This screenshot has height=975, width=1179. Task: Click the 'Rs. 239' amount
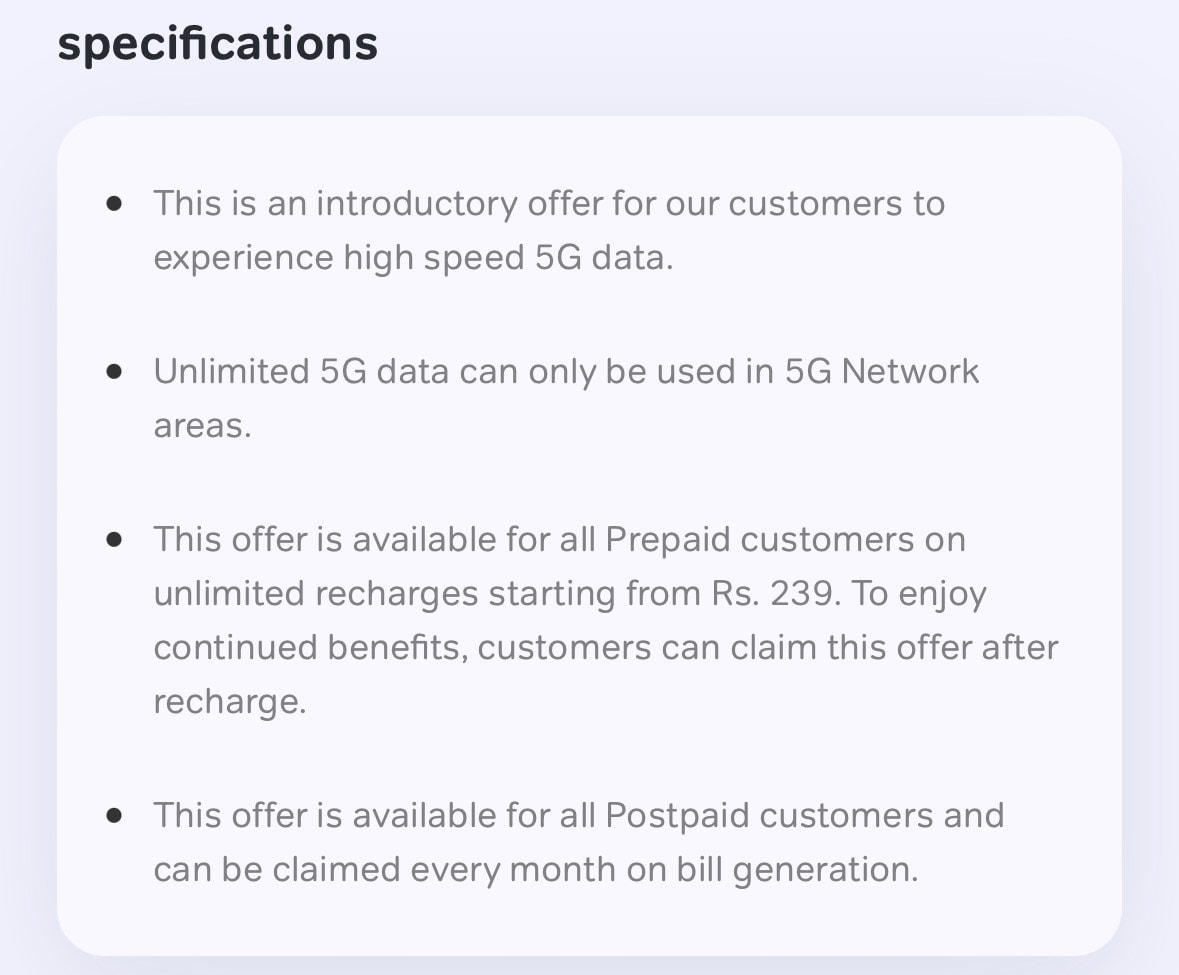[774, 594]
